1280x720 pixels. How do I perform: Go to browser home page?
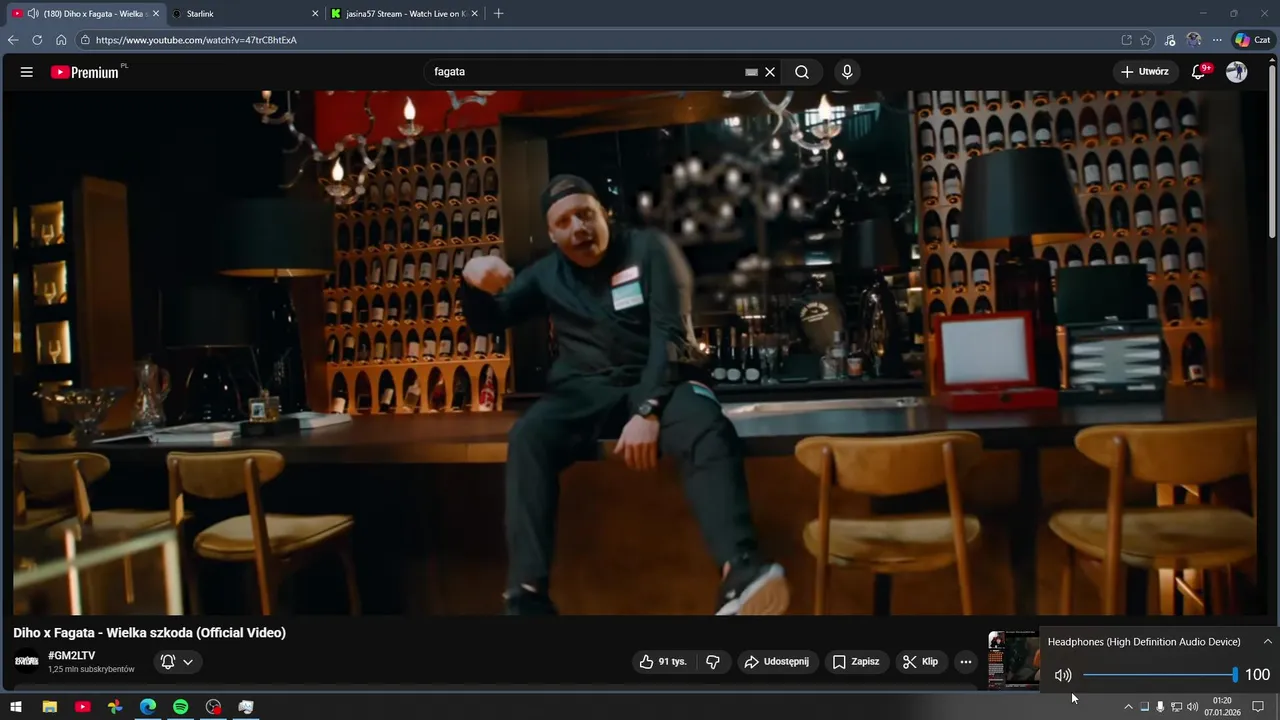(x=61, y=40)
